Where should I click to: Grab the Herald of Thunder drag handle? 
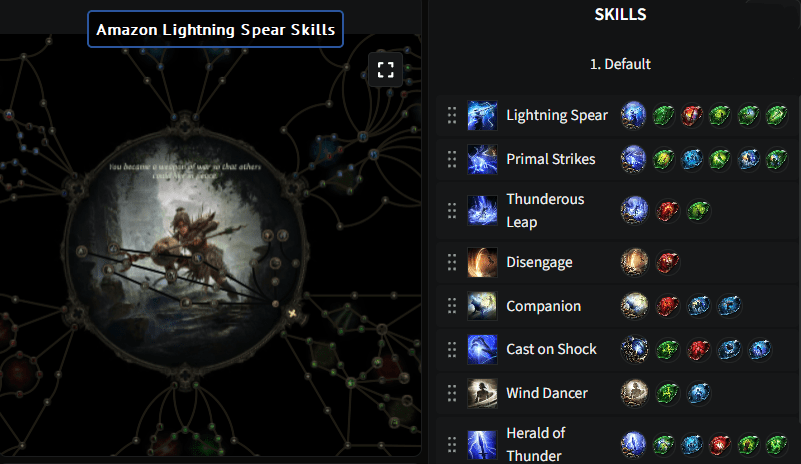coord(452,445)
